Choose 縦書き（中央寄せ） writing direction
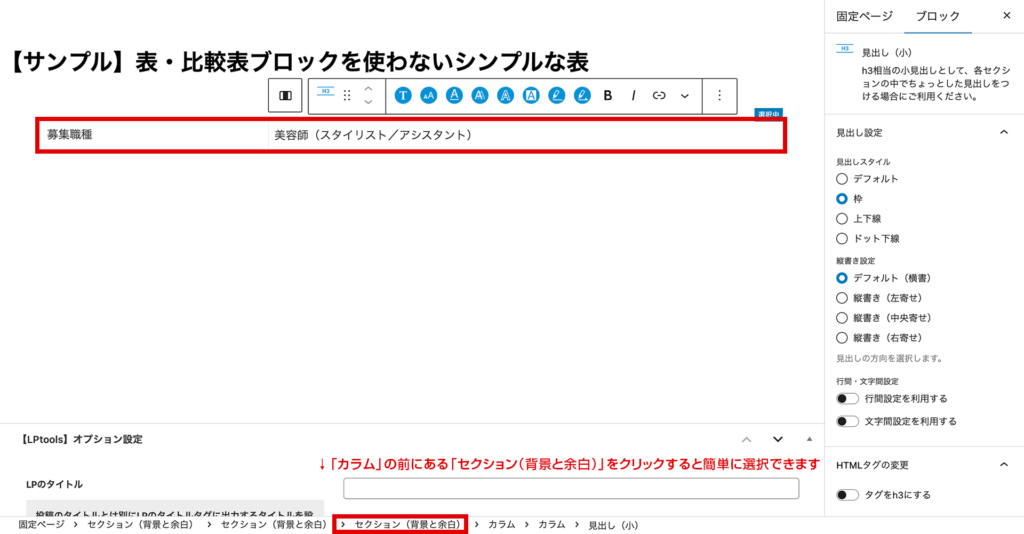1024x534 pixels. click(842, 318)
